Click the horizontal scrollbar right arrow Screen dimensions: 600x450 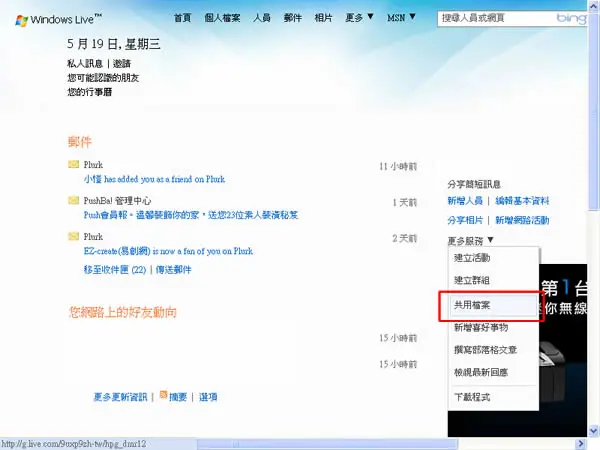[580, 444]
